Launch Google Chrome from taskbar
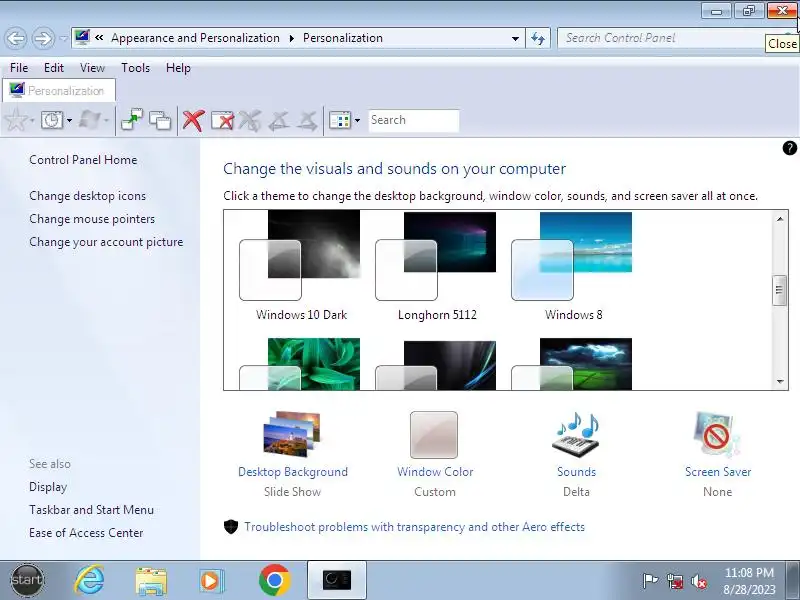This screenshot has height=600, width=800. [x=274, y=580]
